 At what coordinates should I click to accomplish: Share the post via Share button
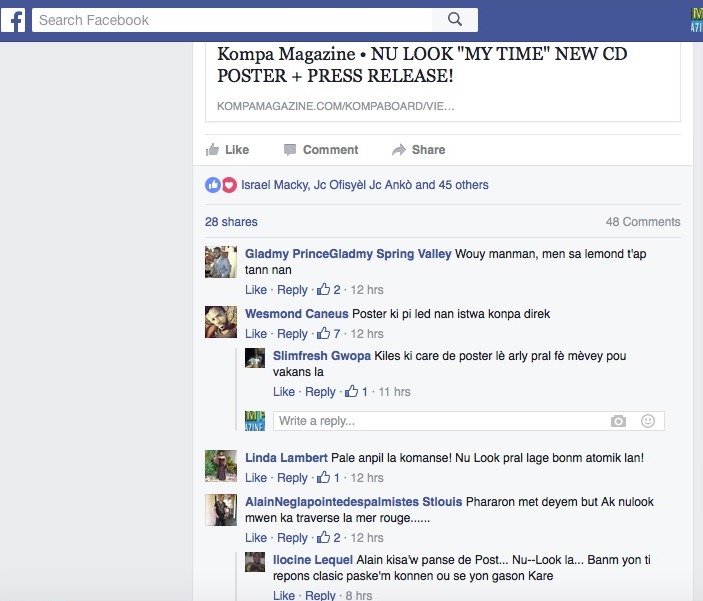click(x=418, y=150)
